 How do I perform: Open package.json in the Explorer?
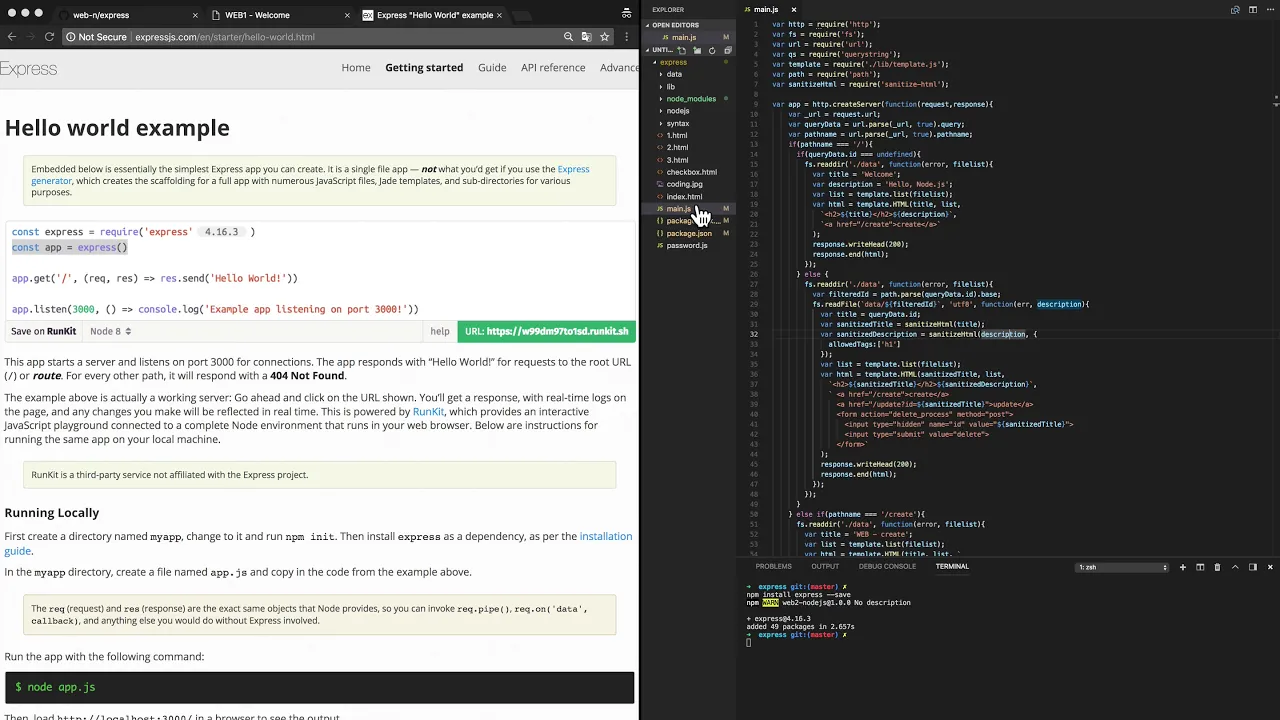(690, 233)
